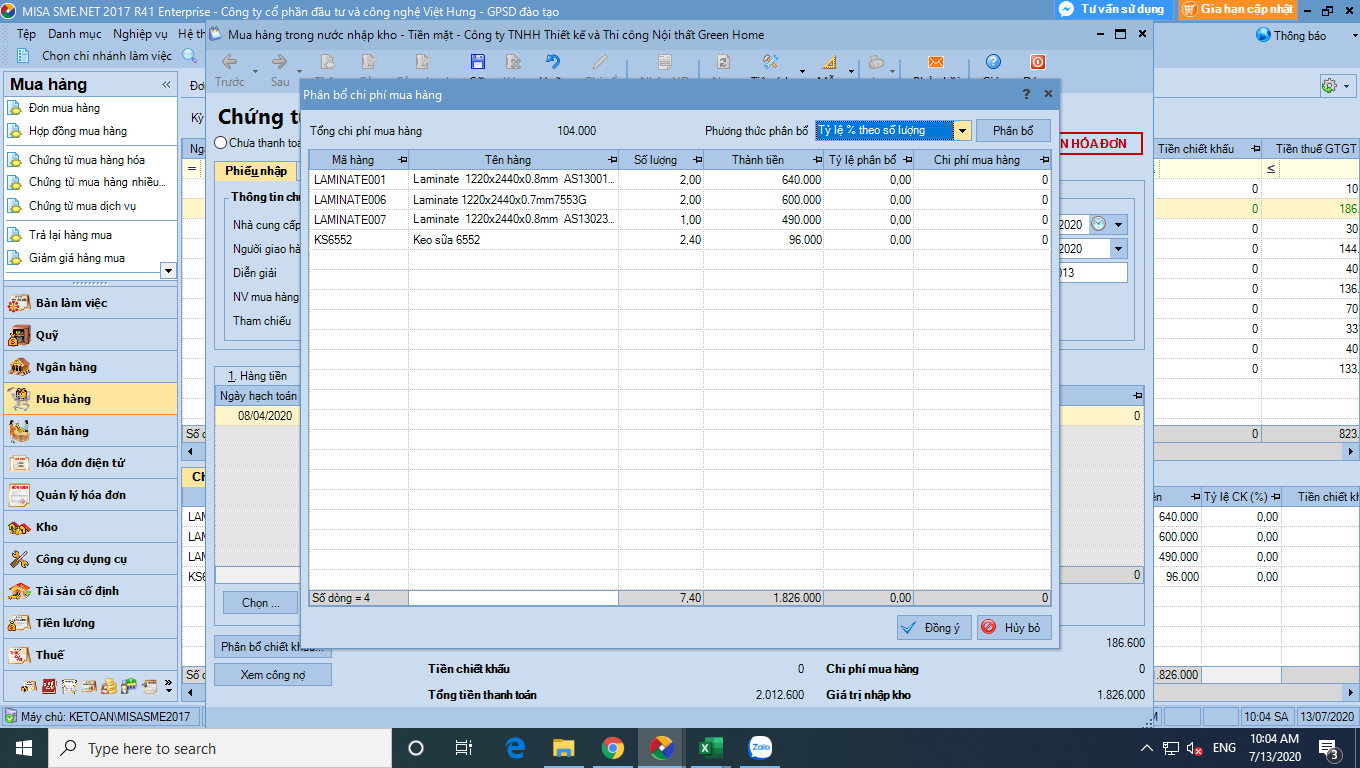Click the Hủy bỏ cancel button
This screenshot has width=1360, height=768.
(x=1014, y=628)
